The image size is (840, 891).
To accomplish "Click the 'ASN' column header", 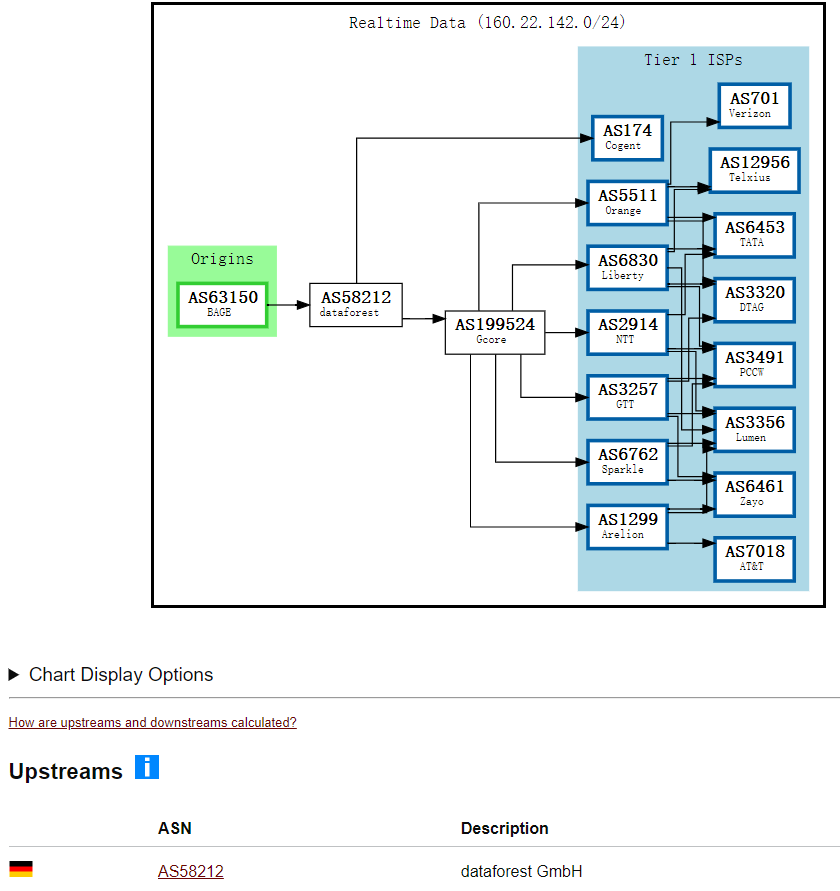I will coord(174,828).
